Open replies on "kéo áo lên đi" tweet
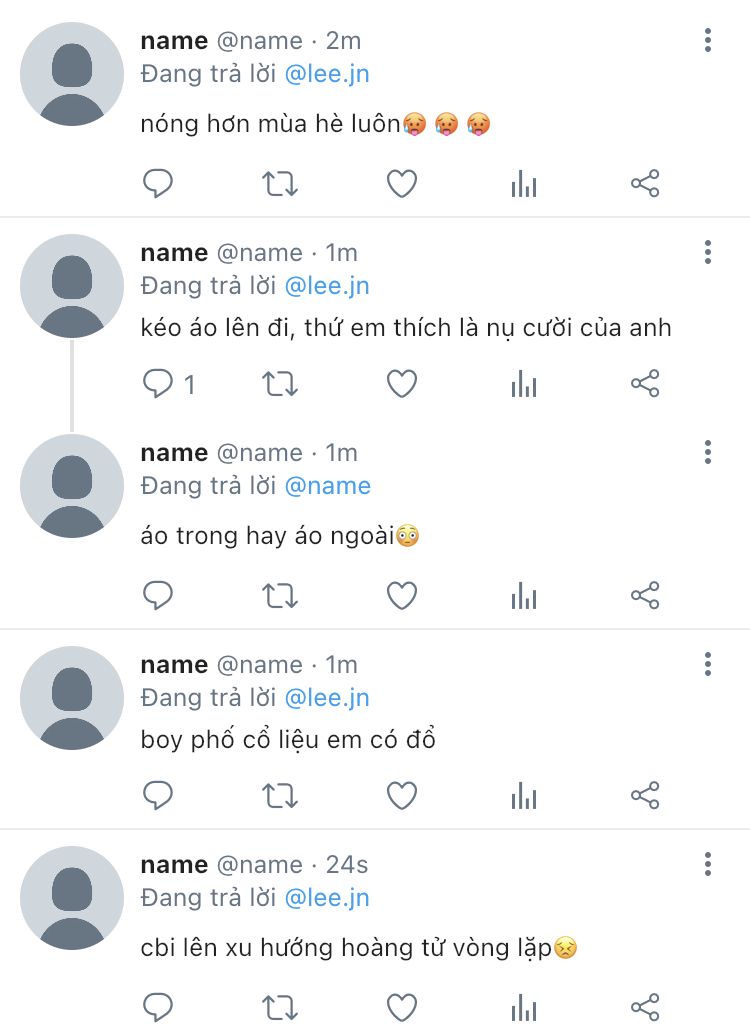750x1035 pixels. pos(169,384)
